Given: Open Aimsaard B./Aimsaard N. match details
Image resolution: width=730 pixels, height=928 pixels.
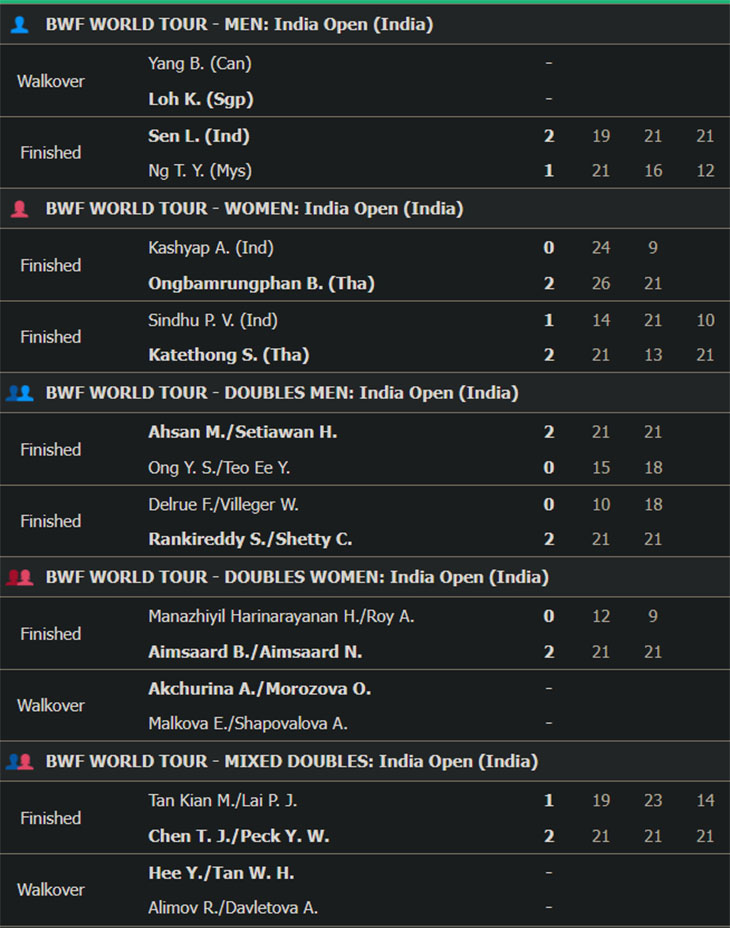Looking at the screenshot, I should coord(365,633).
